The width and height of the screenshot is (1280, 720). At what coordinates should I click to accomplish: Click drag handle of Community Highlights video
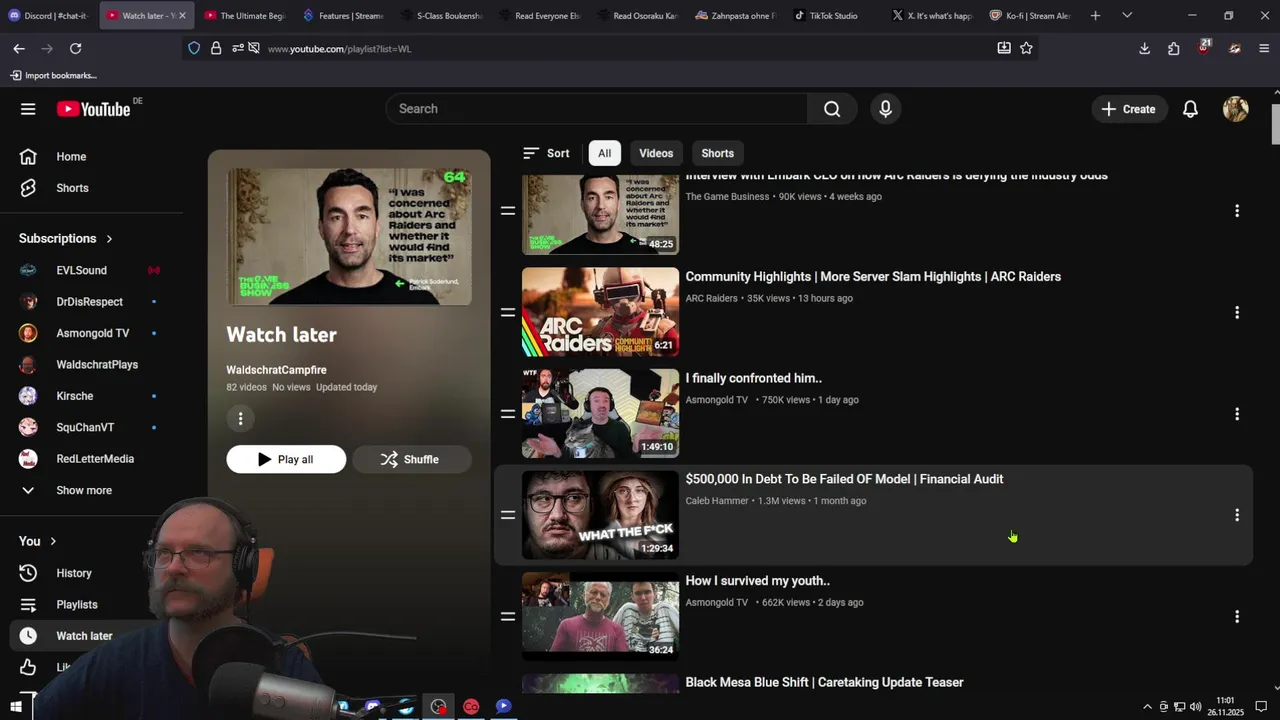(508, 313)
